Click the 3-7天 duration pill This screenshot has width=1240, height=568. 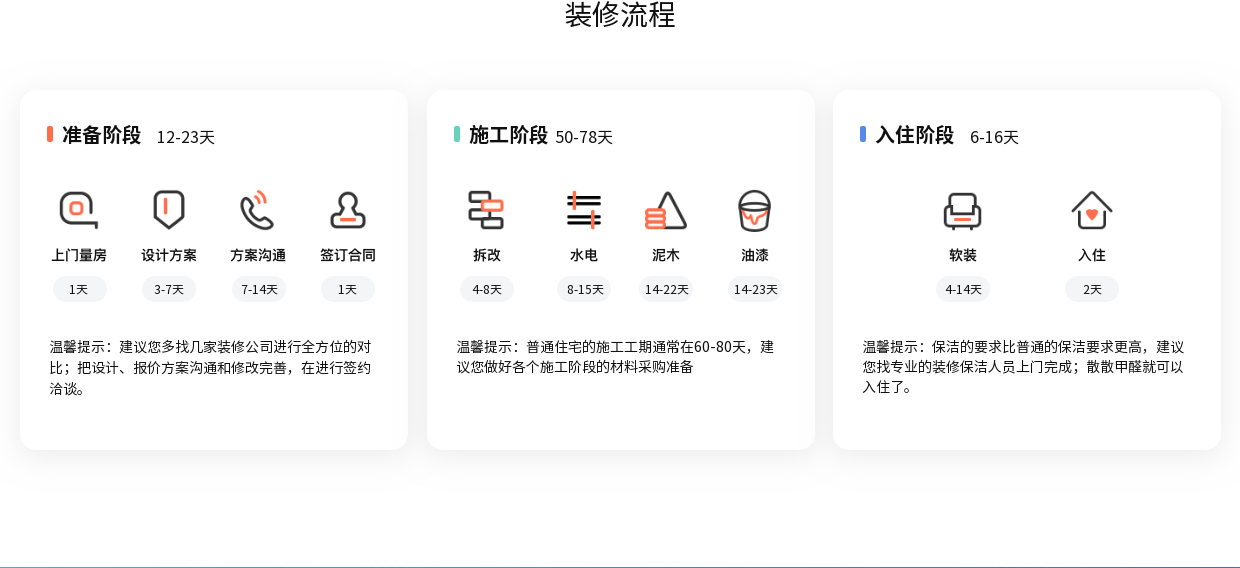[169, 290]
